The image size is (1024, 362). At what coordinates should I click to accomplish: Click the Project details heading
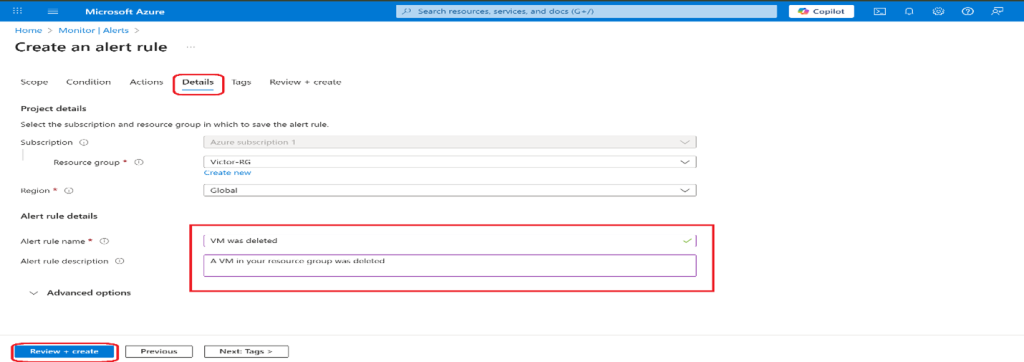[x=54, y=108]
